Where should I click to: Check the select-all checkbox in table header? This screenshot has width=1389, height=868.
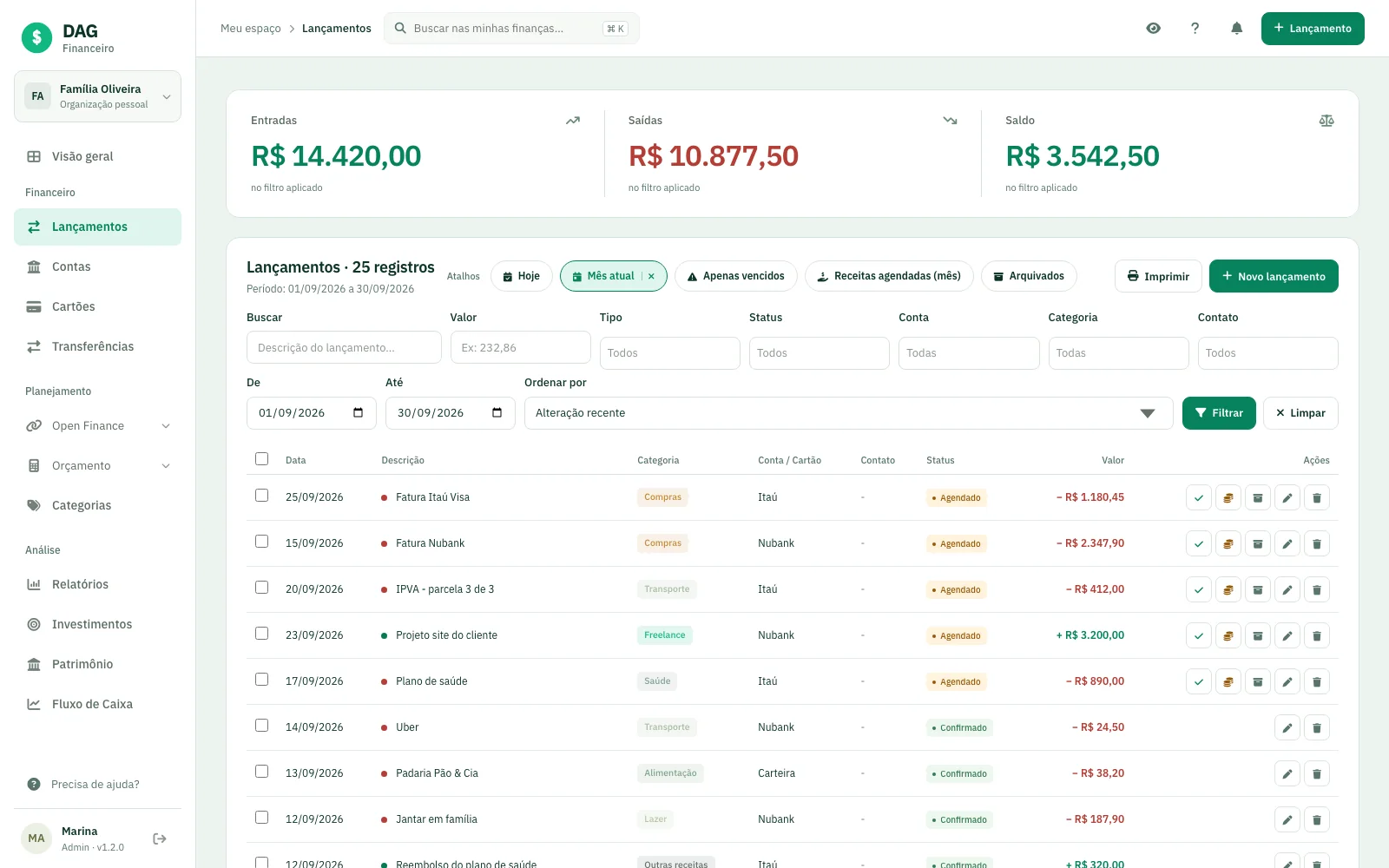[261, 458]
